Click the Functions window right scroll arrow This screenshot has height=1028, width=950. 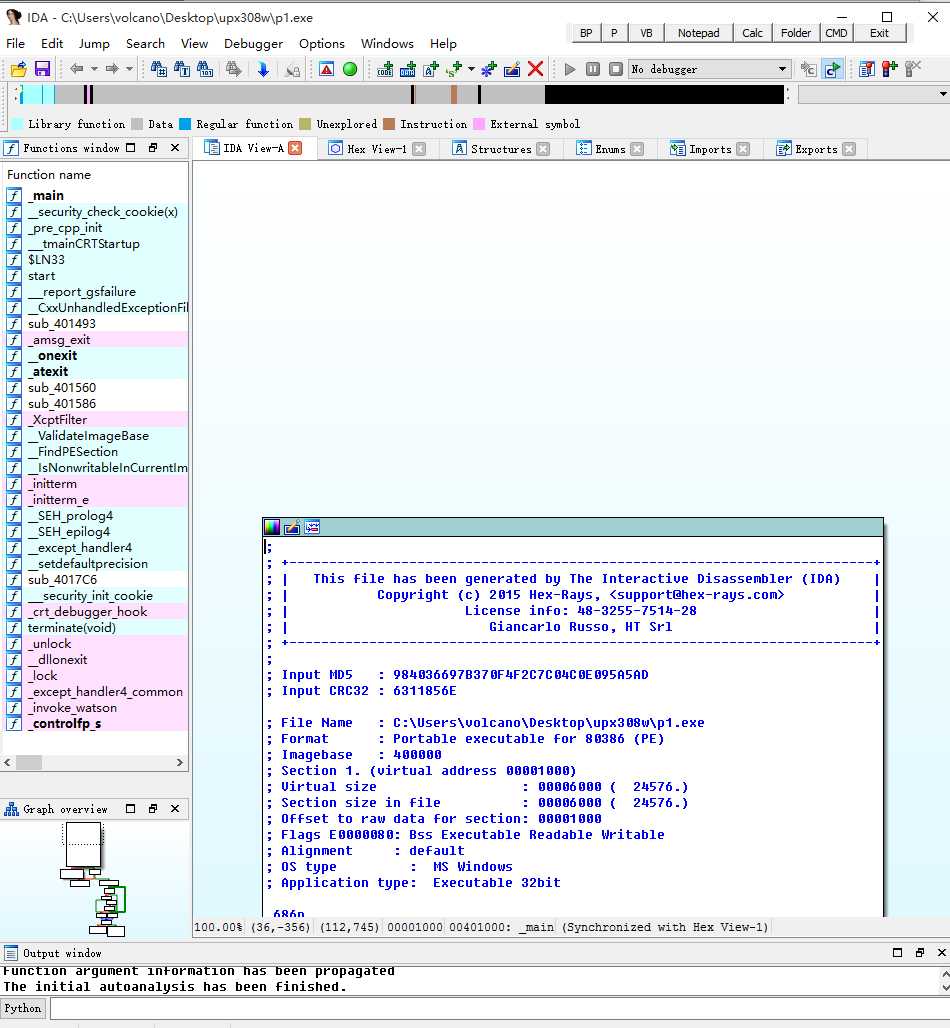180,762
